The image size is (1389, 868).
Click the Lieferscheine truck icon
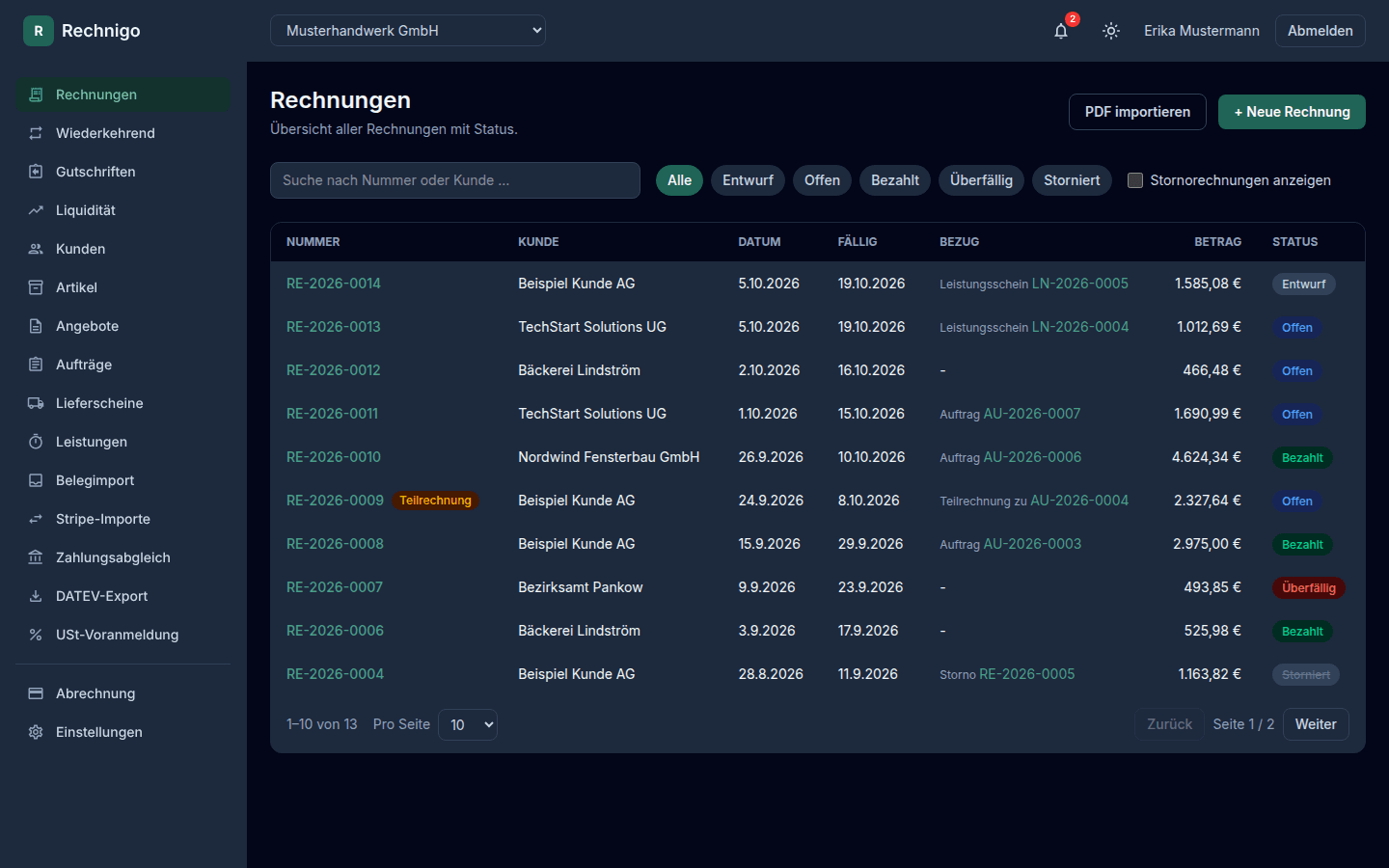[x=36, y=403]
